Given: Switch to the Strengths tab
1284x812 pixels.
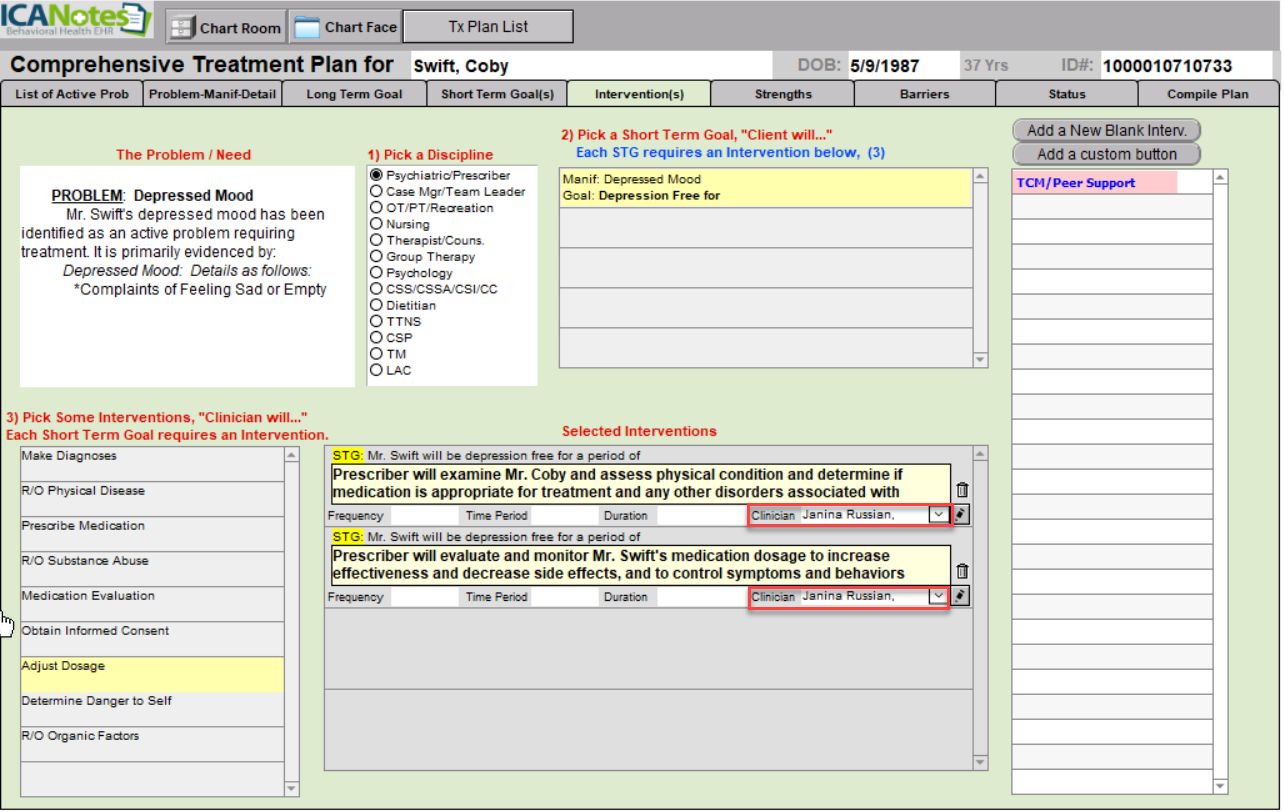Looking at the screenshot, I should tap(783, 94).
